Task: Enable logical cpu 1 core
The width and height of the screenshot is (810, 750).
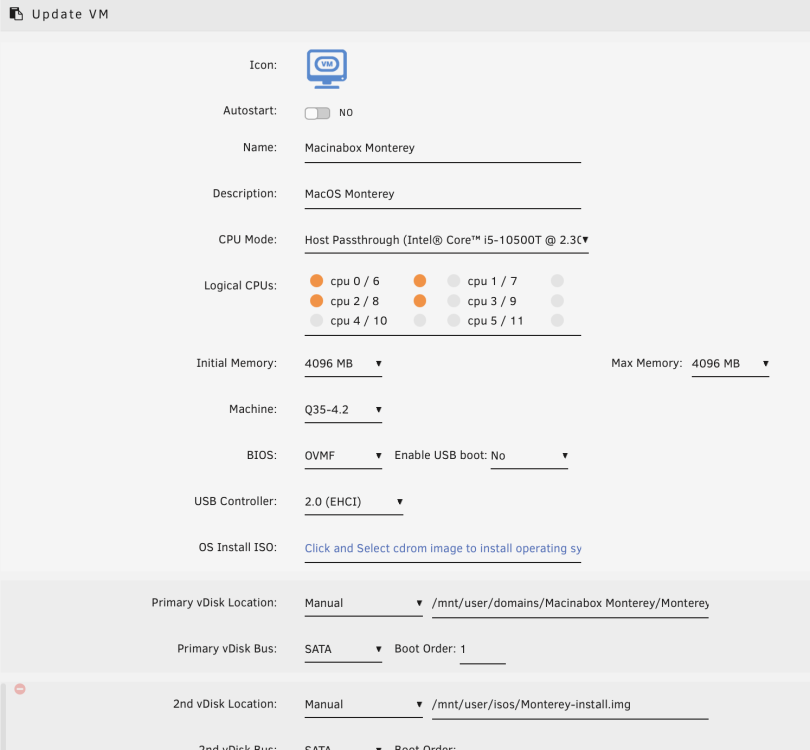Action: 454,280
